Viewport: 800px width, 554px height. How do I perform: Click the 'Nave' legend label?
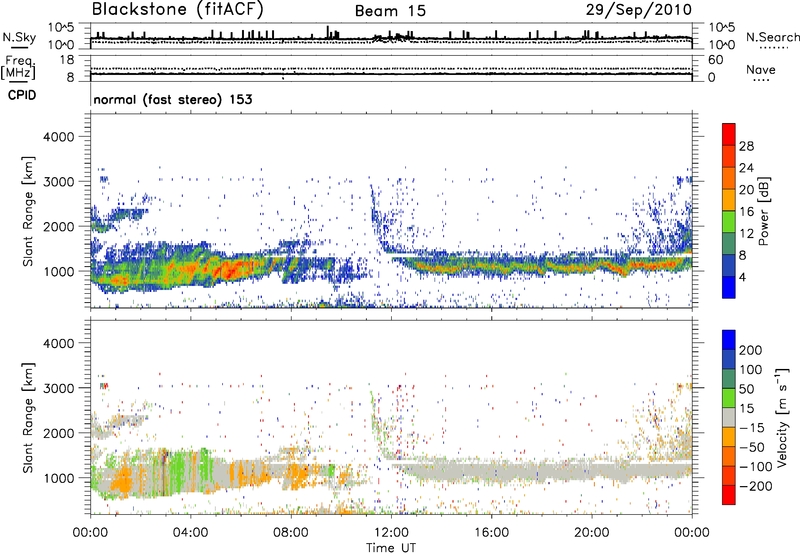point(761,70)
